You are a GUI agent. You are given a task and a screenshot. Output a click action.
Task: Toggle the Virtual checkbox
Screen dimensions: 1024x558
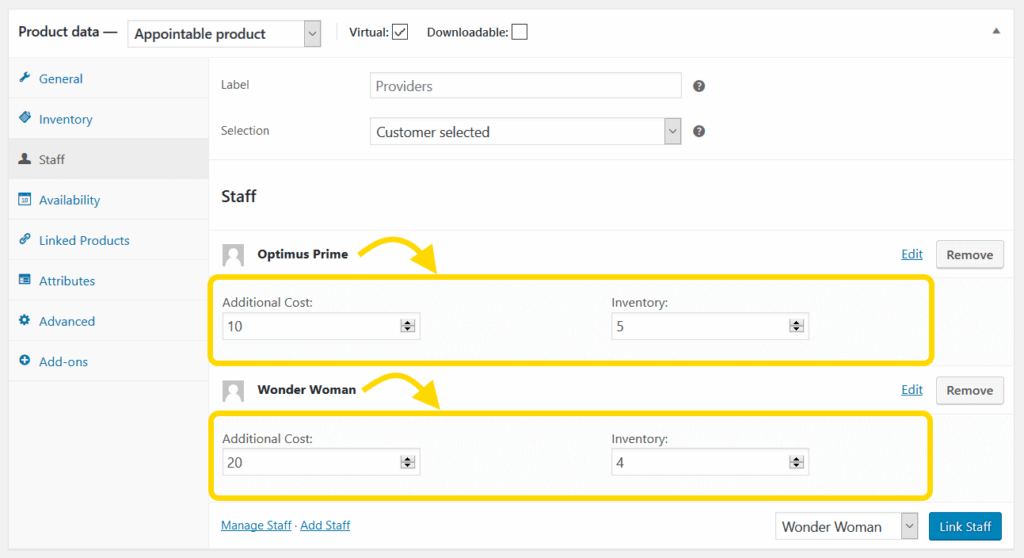[400, 32]
